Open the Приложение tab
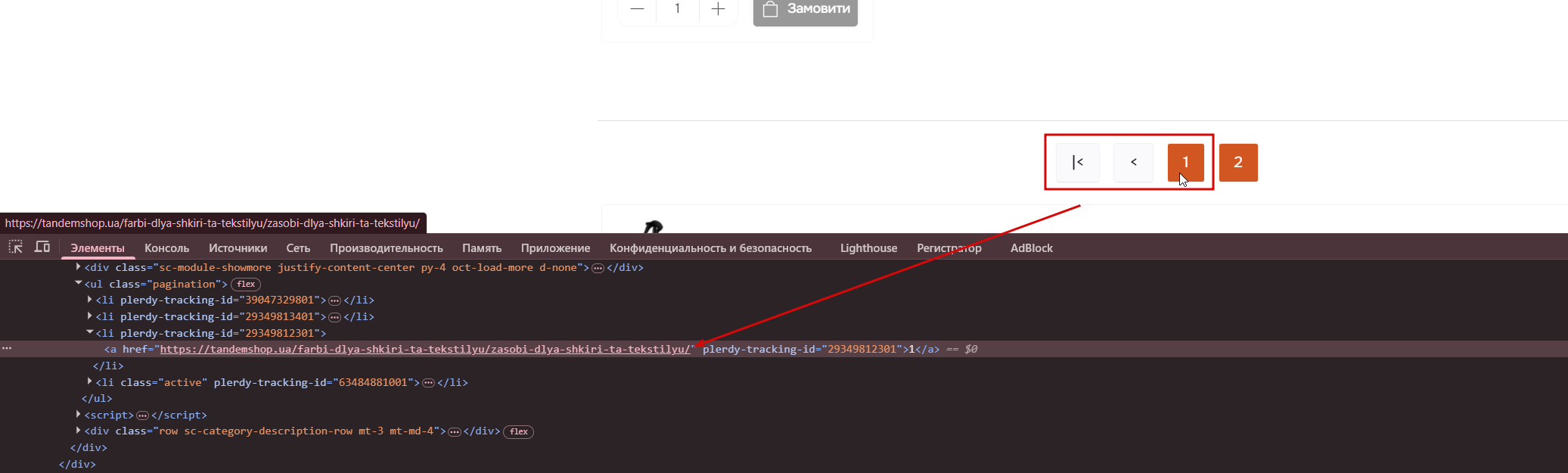This screenshot has width=1568, height=473. click(x=556, y=248)
